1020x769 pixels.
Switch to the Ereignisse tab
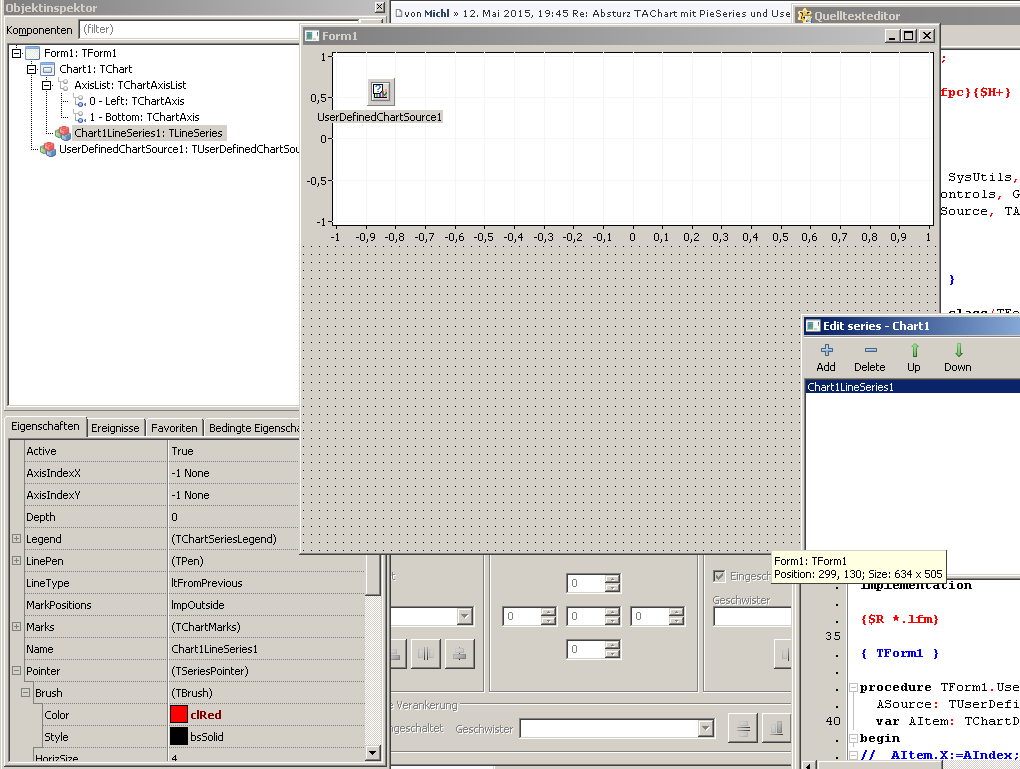(x=115, y=428)
